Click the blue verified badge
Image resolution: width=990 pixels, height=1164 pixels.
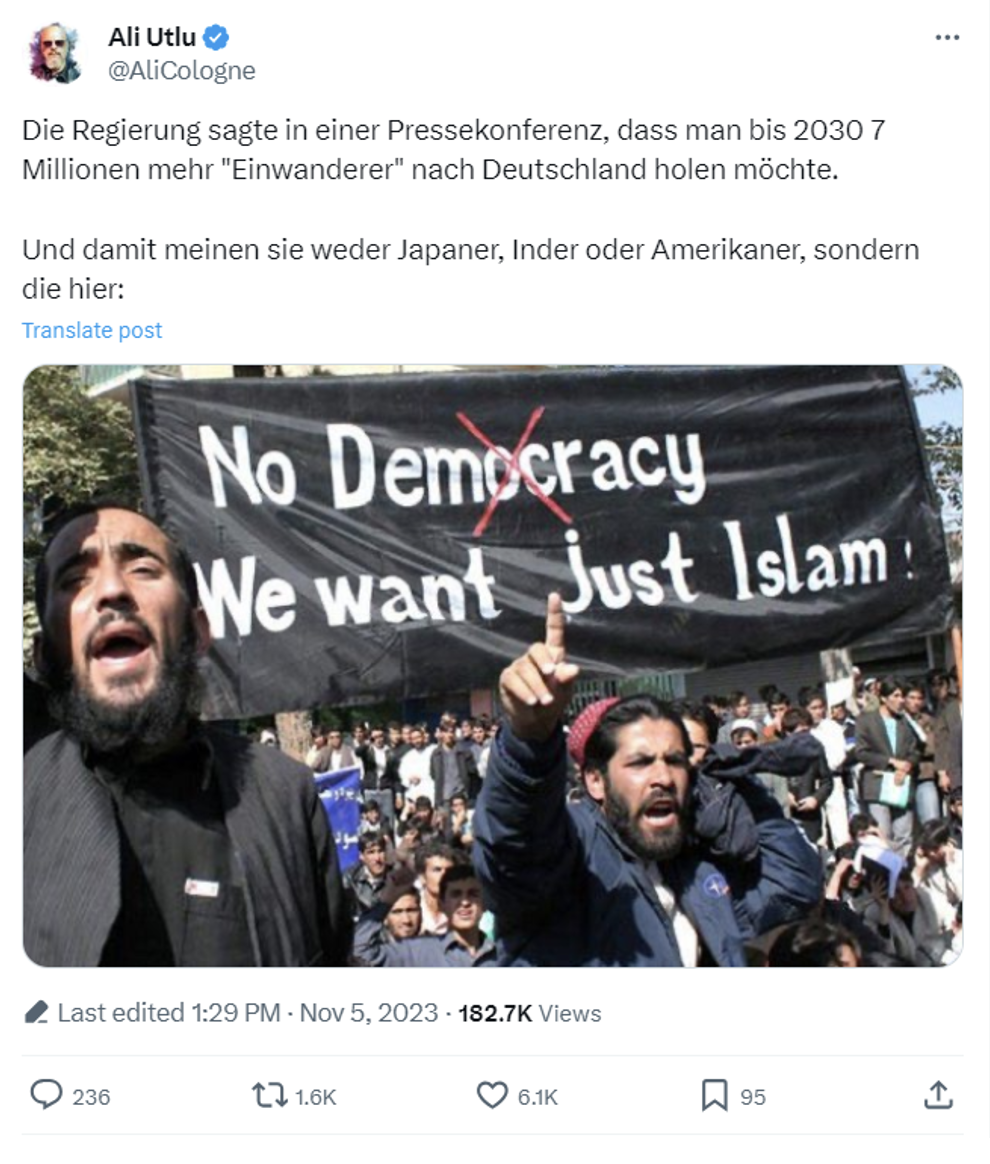pyautogui.click(x=216, y=36)
